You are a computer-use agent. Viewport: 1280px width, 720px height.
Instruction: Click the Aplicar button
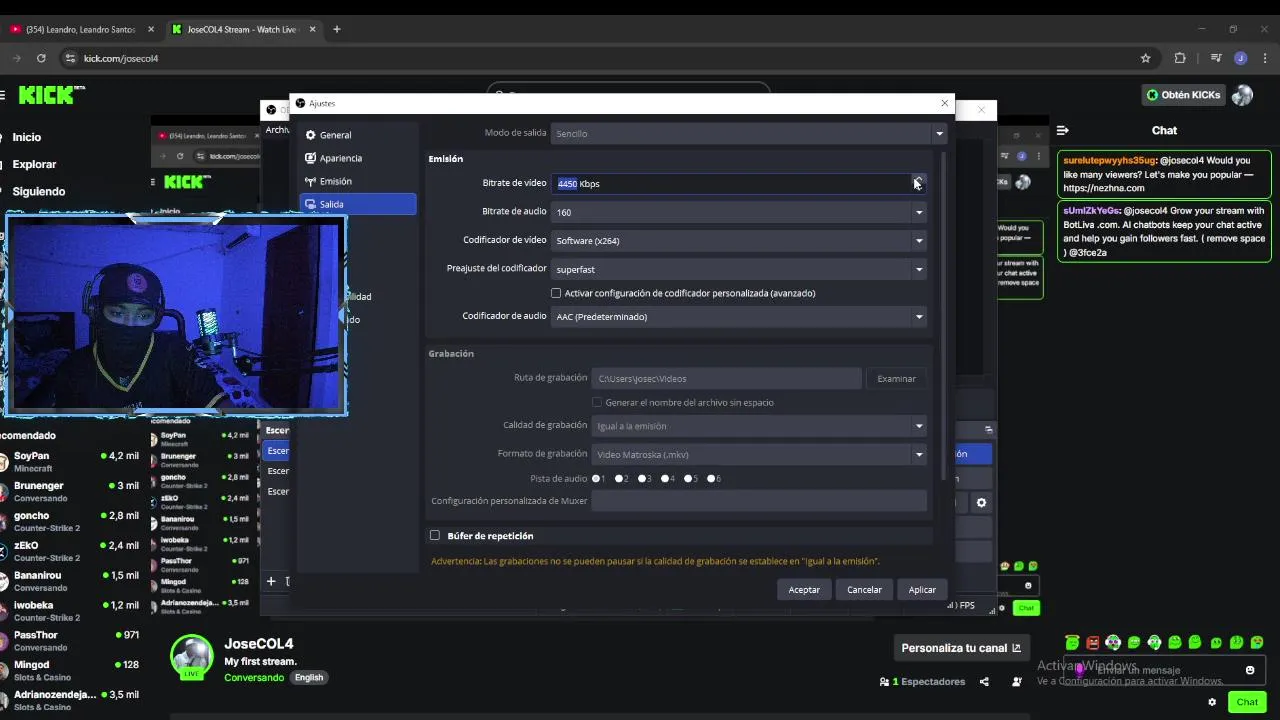click(922, 590)
